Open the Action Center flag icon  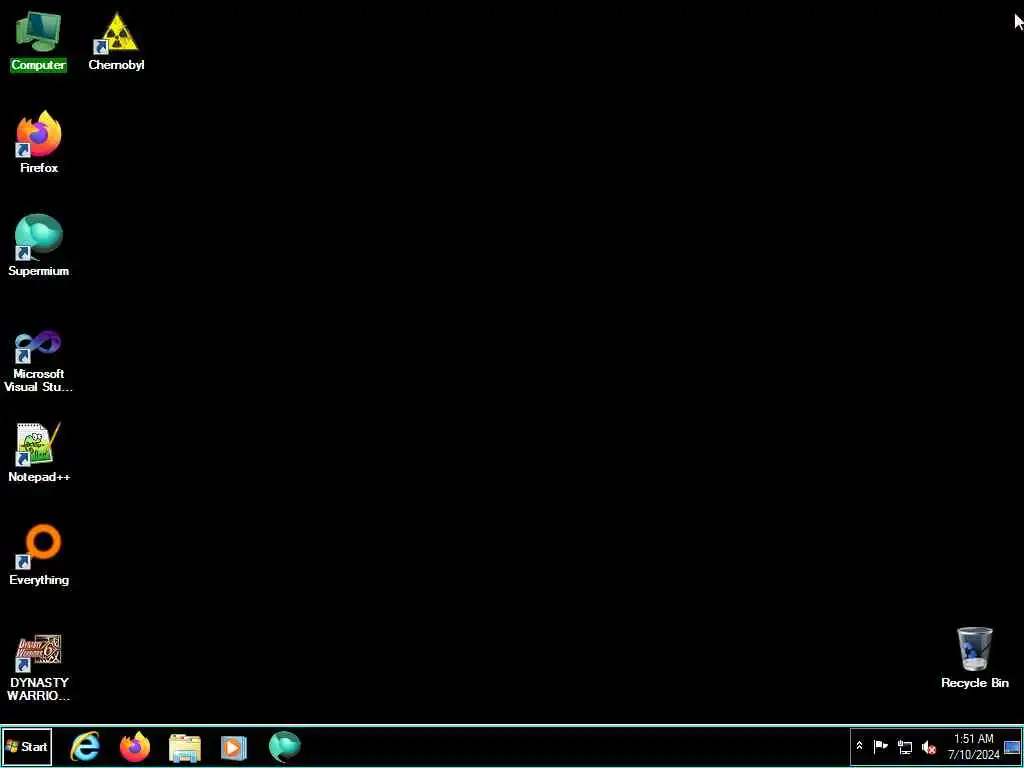(880, 746)
